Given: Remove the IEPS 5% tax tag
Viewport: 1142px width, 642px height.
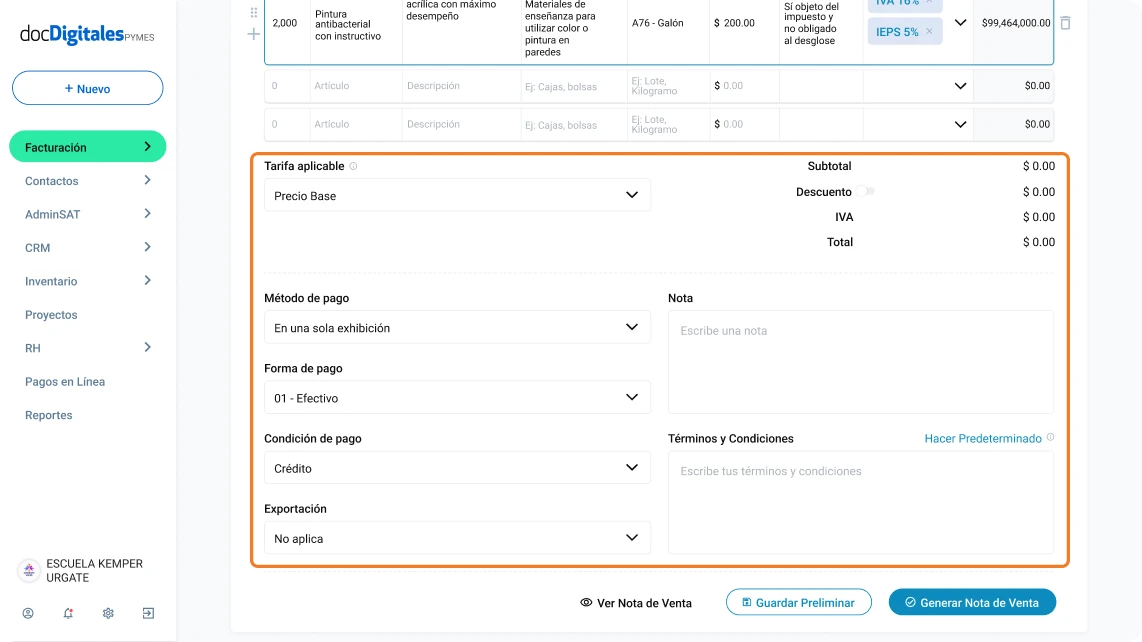Looking at the screenshot, I should point(929,32).
